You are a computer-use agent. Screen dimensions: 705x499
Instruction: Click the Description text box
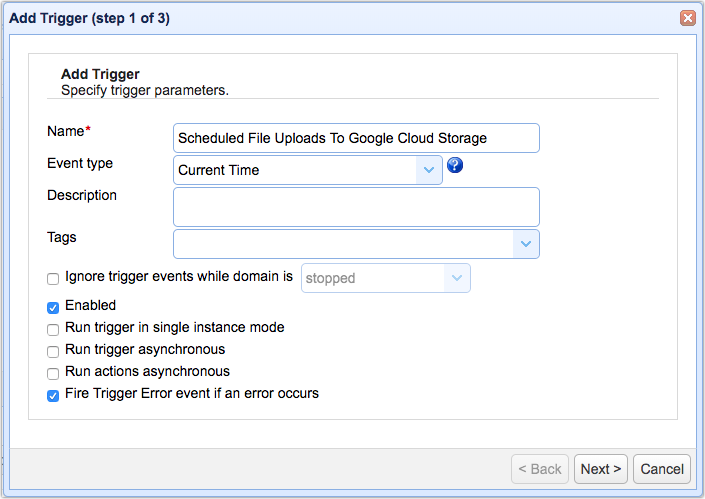pyautogui.click(x=356, y=206)
